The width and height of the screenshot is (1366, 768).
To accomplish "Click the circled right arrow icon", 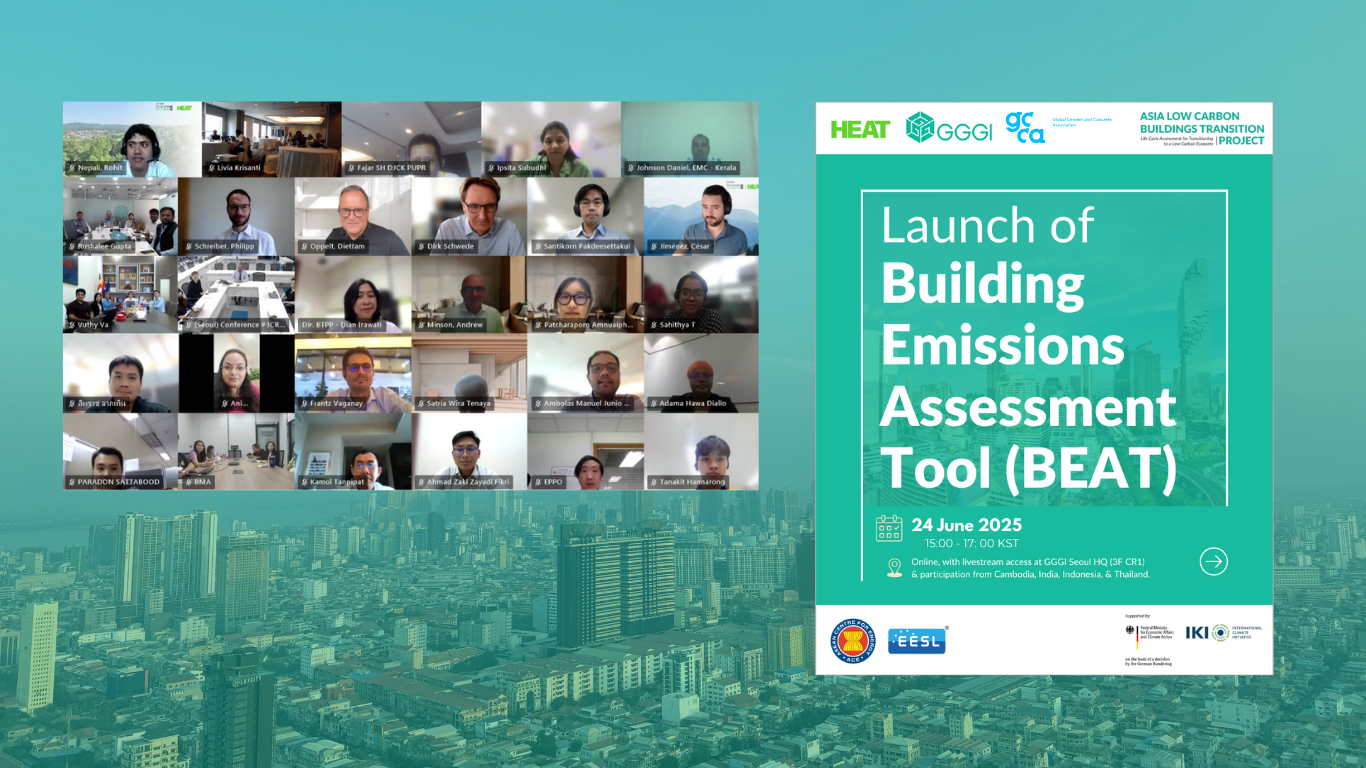I will point(1213,562).
